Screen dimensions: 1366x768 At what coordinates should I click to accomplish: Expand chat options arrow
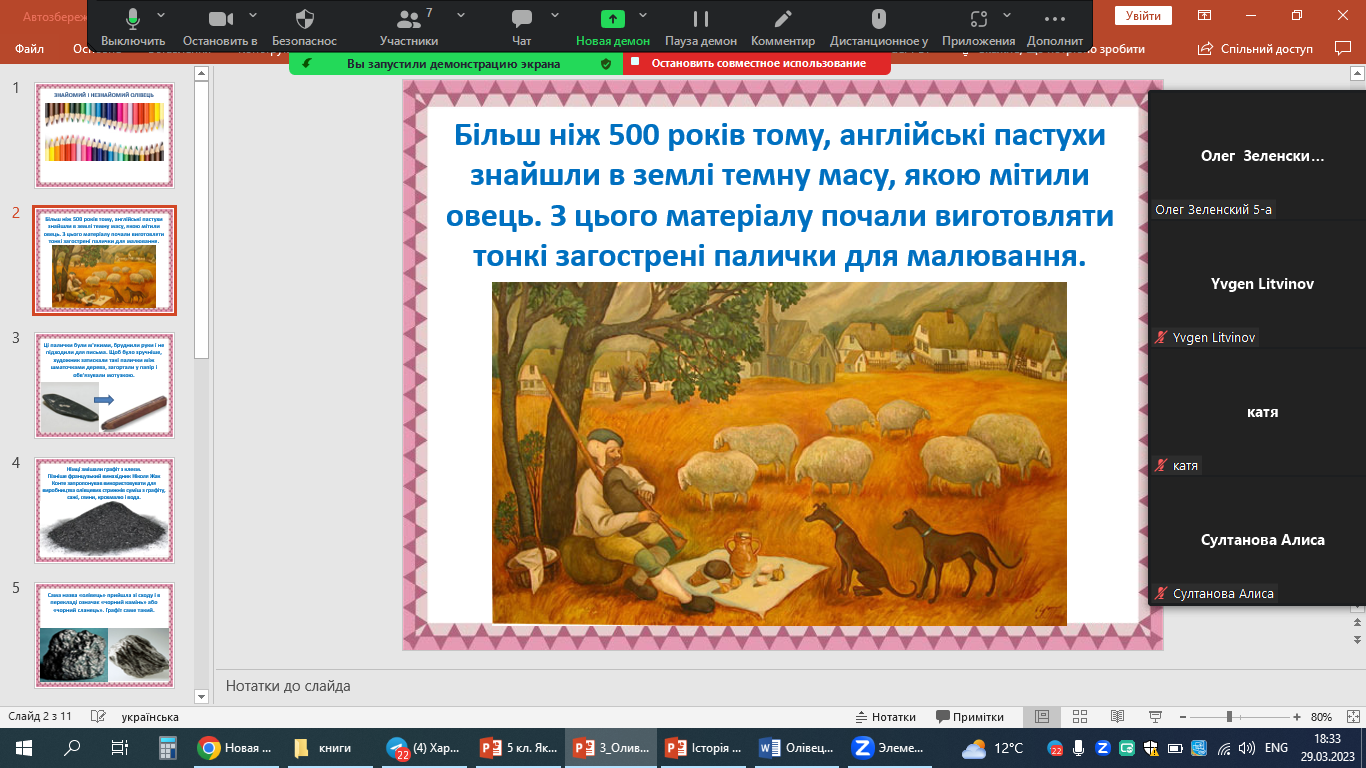pyautogui.click(x=553, y=16)
